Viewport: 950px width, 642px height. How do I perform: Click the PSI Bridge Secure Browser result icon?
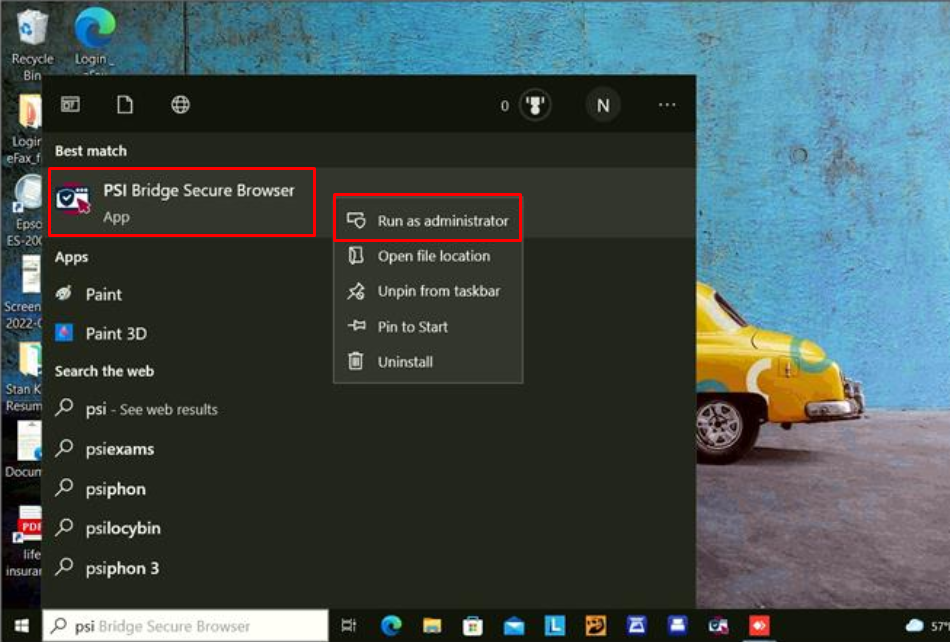click(x=73, y=199)
